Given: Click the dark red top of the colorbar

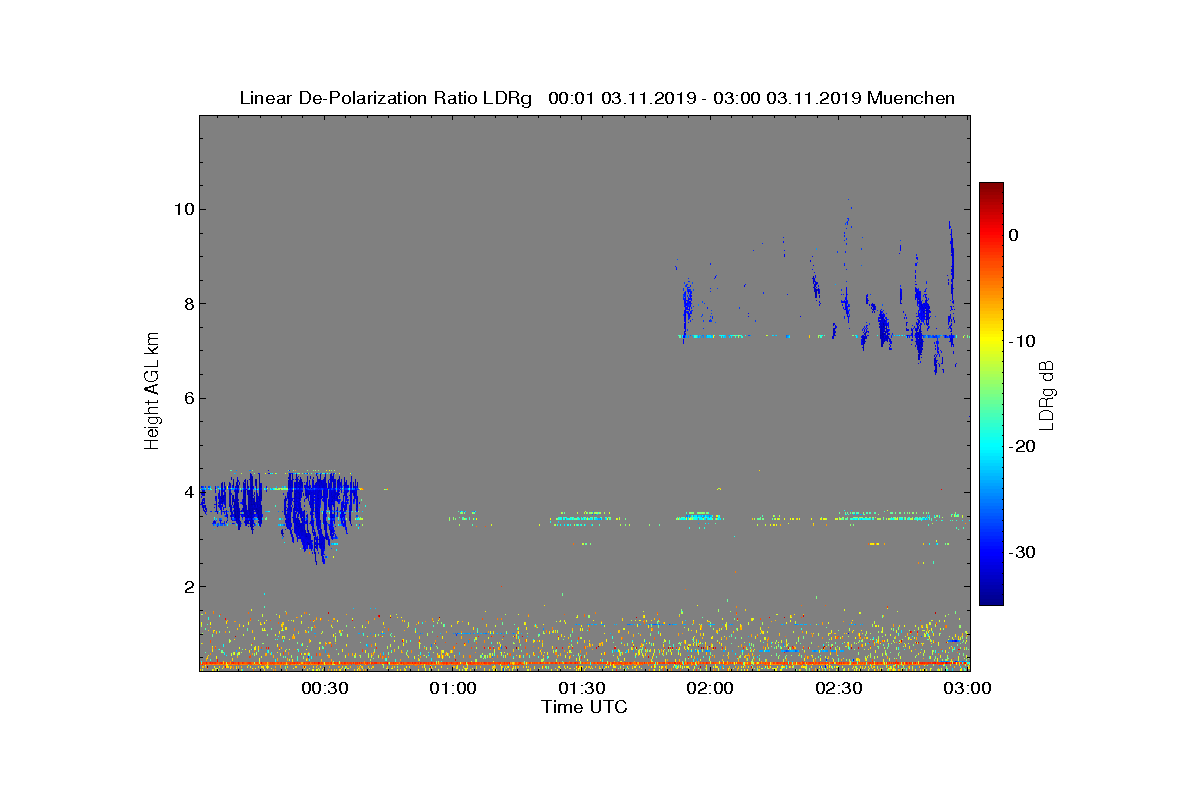Looking at the screenshot, I should [991, 189].
